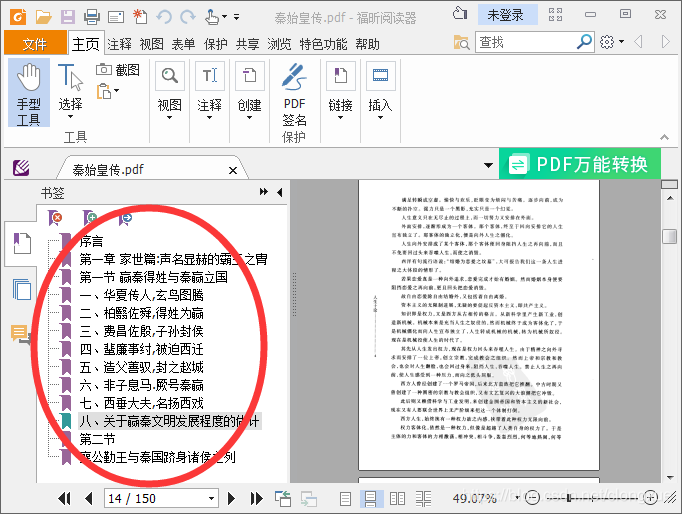
Task: Open the customize quick access toolbar arrow
Action: tap(237, 17)
